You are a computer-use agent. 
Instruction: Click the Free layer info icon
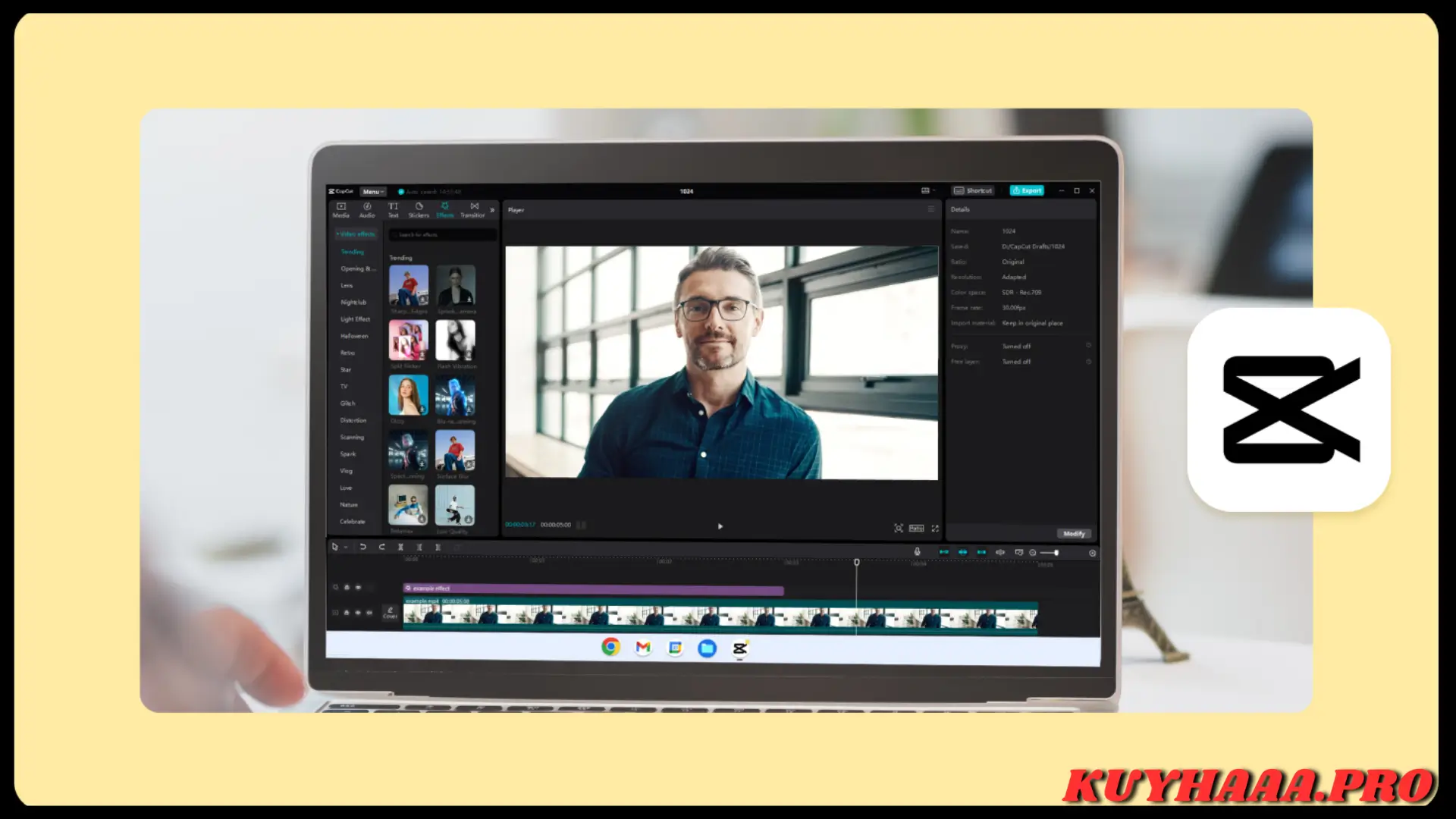(1088, 362)
